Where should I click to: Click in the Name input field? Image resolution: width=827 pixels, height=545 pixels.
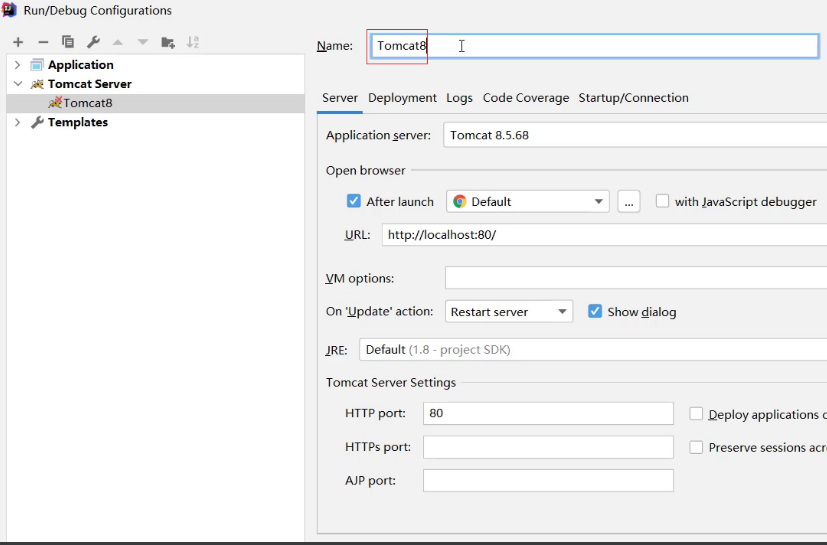[594, 46]
